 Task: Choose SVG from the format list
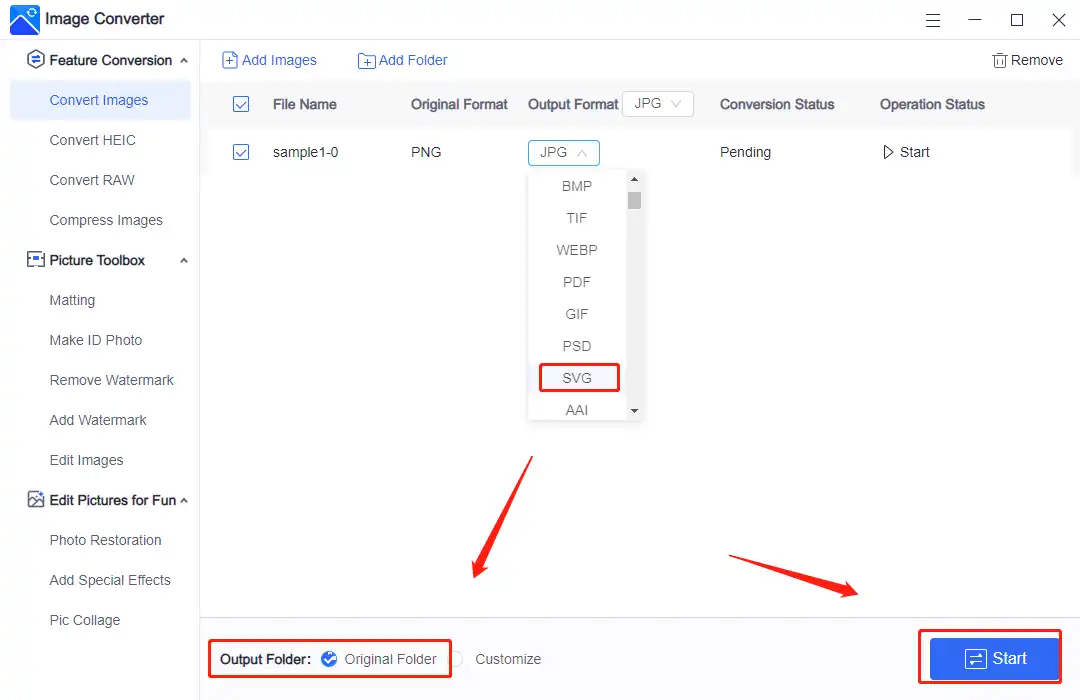[577, 378]
